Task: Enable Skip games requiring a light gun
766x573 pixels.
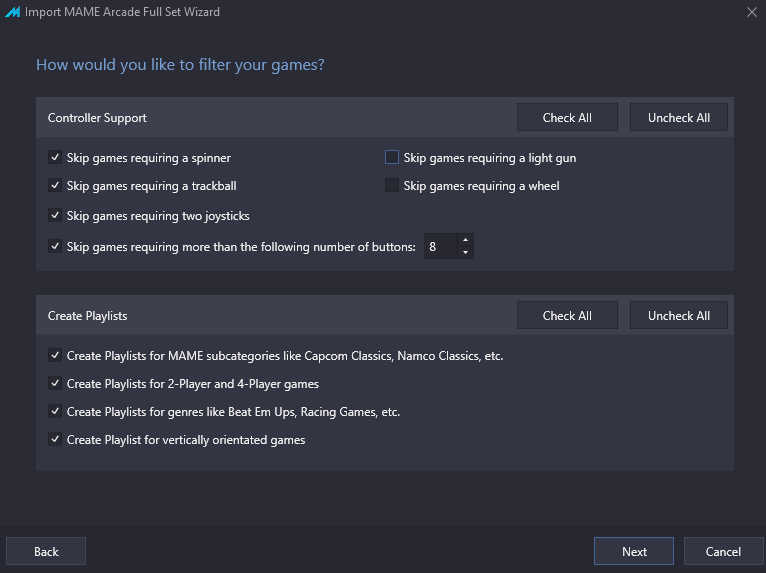Action: [392, 157]
